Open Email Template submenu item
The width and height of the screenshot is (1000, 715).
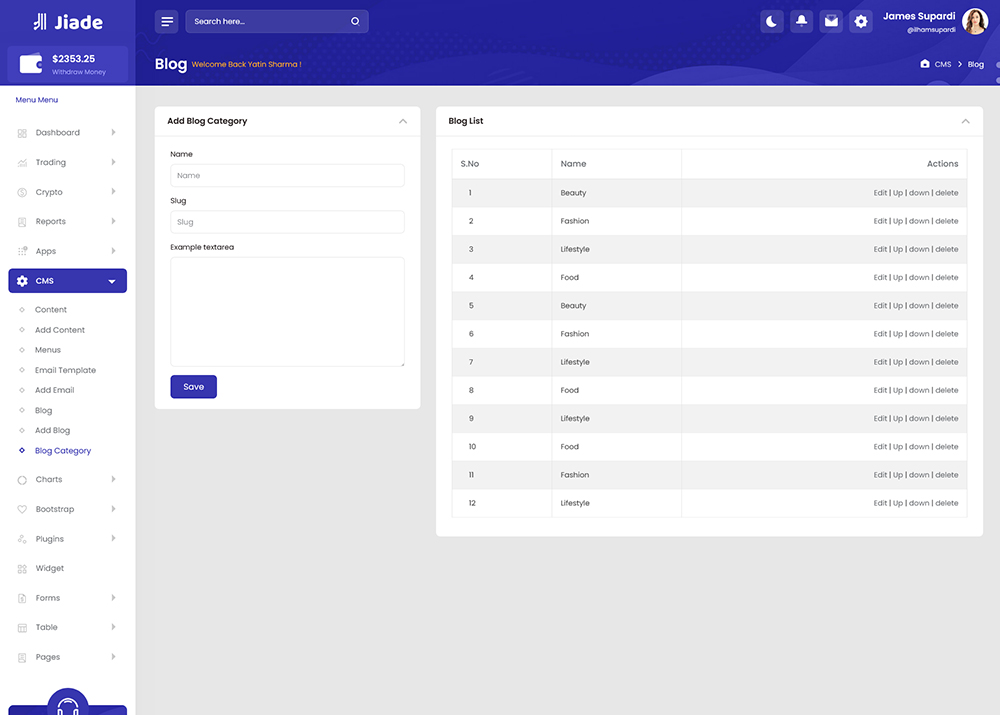click(65, 370)
